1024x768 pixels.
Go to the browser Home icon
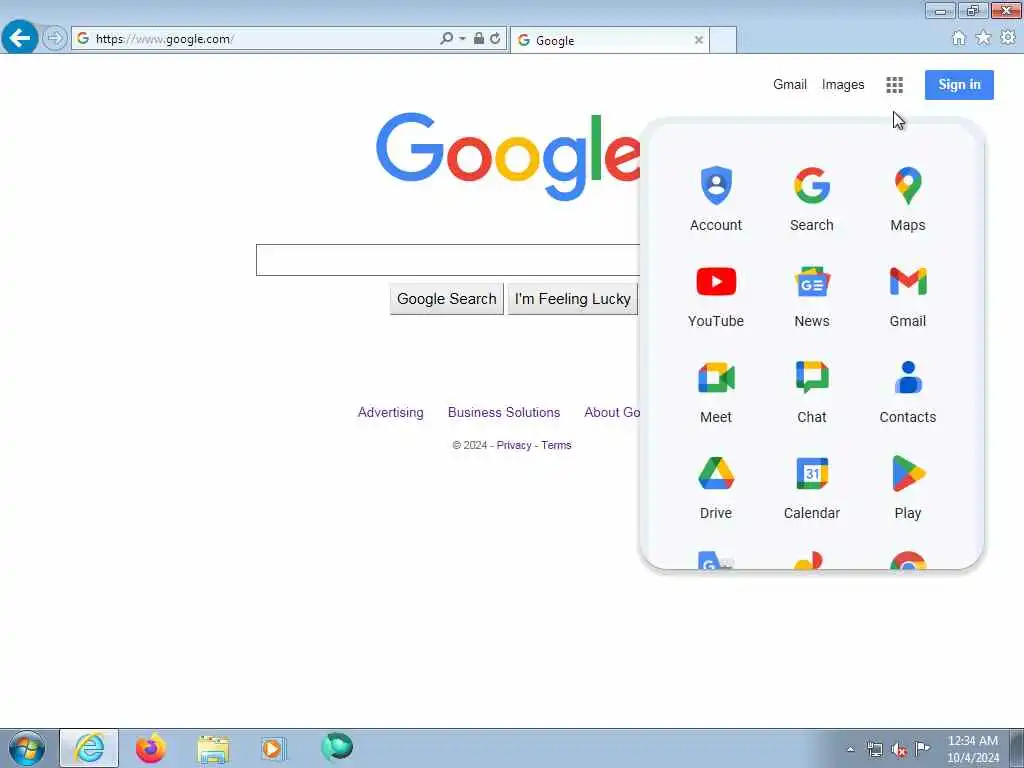point(959,38)
